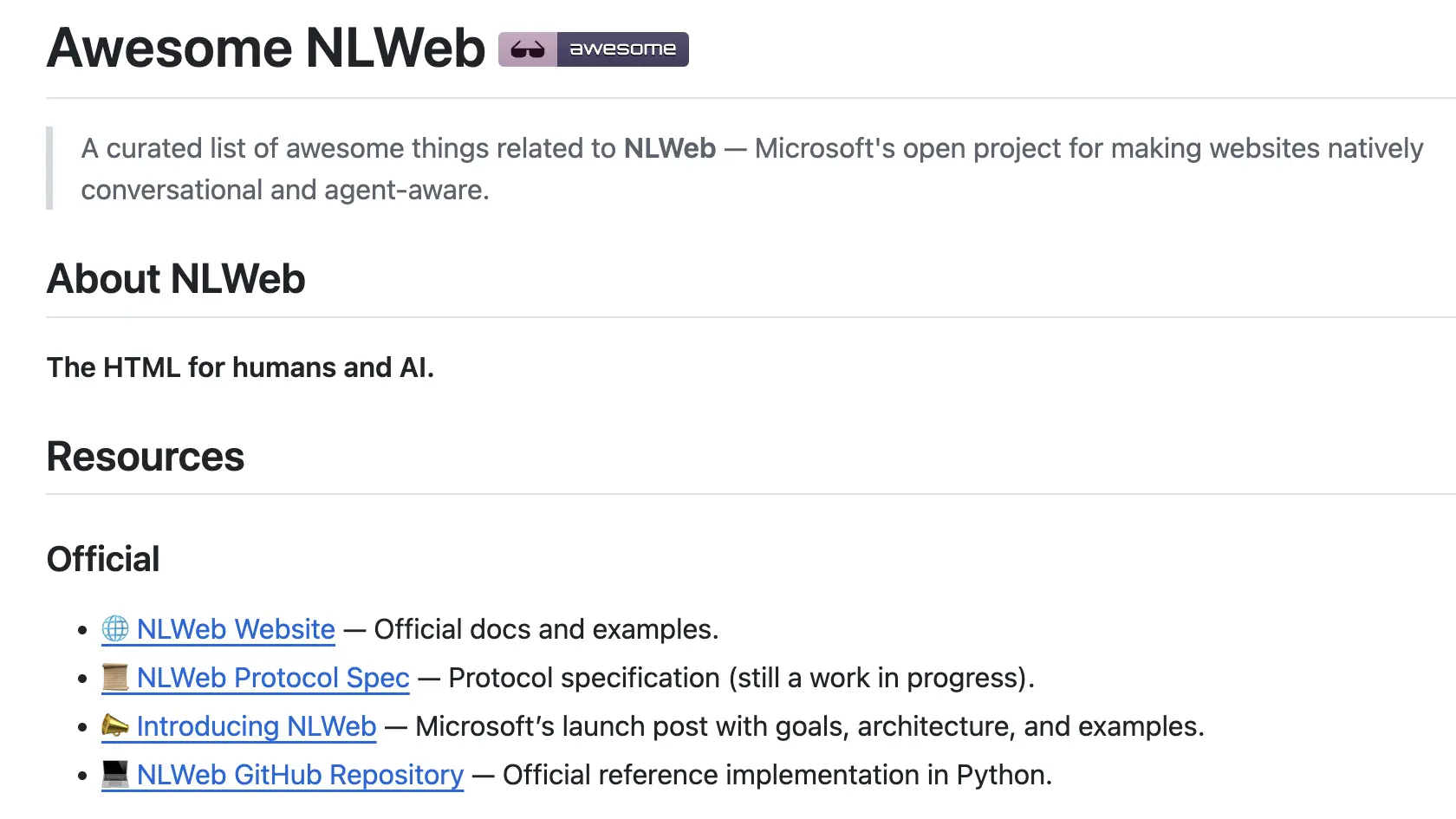This screenshot has height=819, width=1456.
Task: Click the Resources section heading
Action: click(x=146, y=457)
